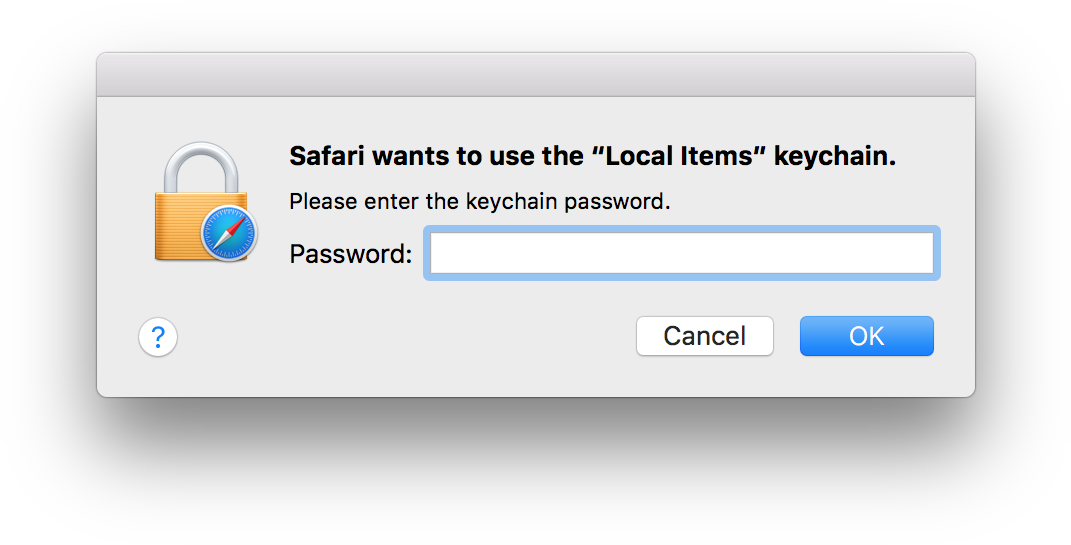The width and height of the screenshot is (1071, 545).
Task: Confirm the keychain password with OK
Action: click(x=867, y=336)
